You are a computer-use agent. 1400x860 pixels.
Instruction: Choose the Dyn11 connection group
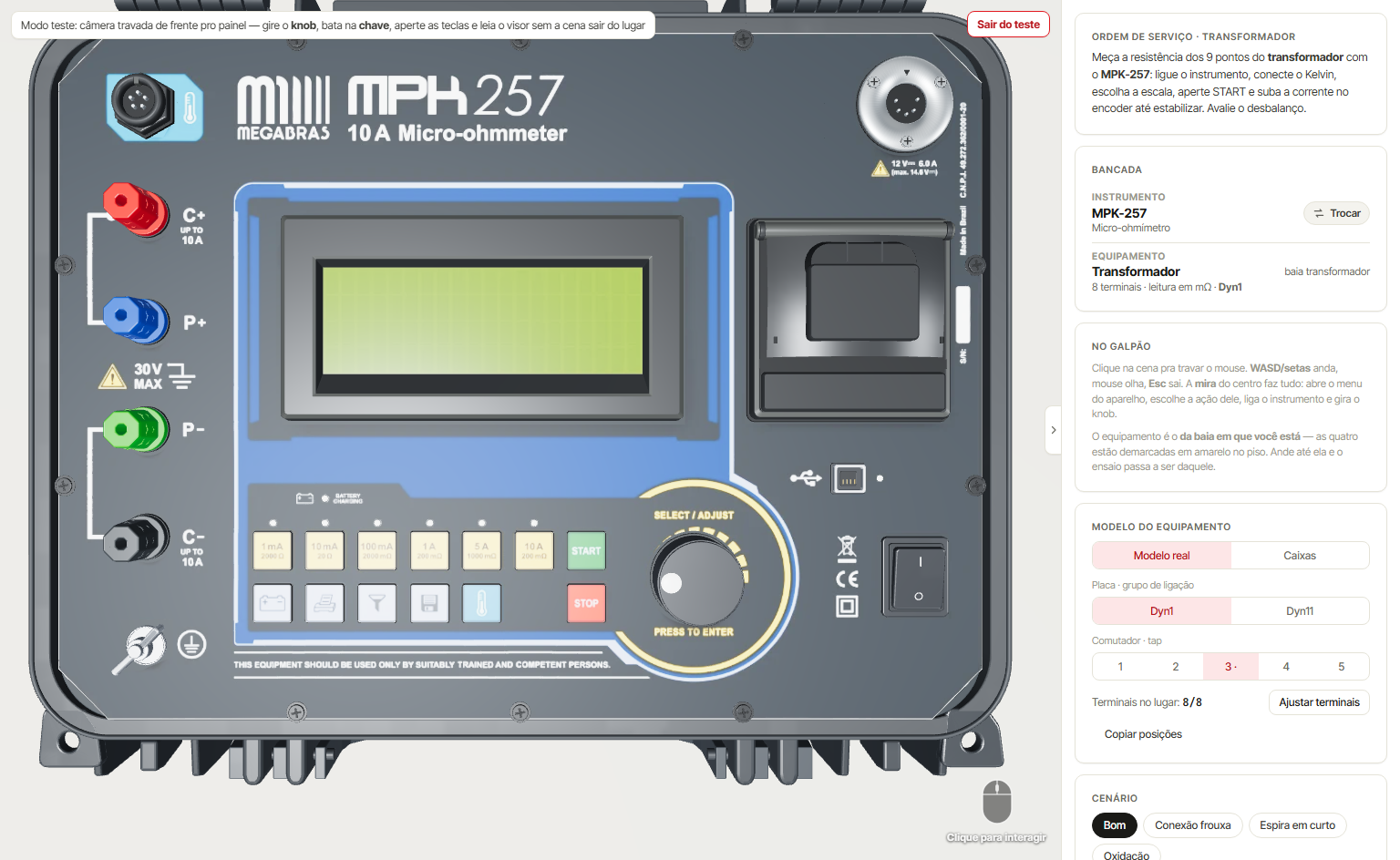click(1300, 611)
